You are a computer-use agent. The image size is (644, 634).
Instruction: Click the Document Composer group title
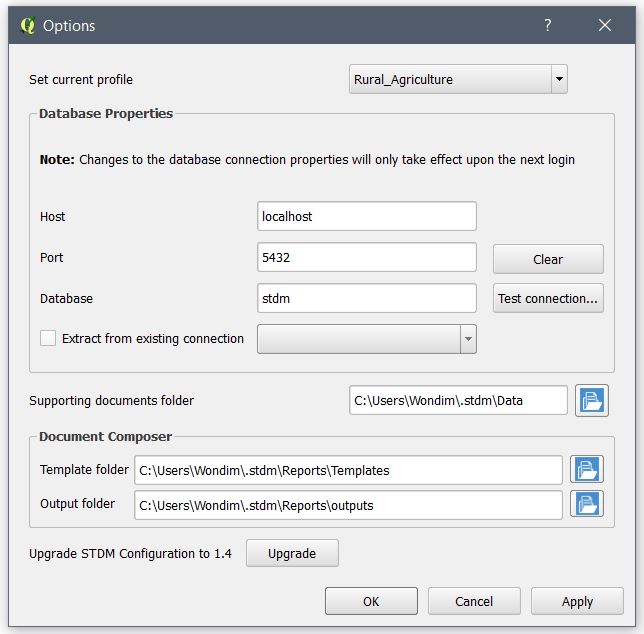click(x=105, y=436)
